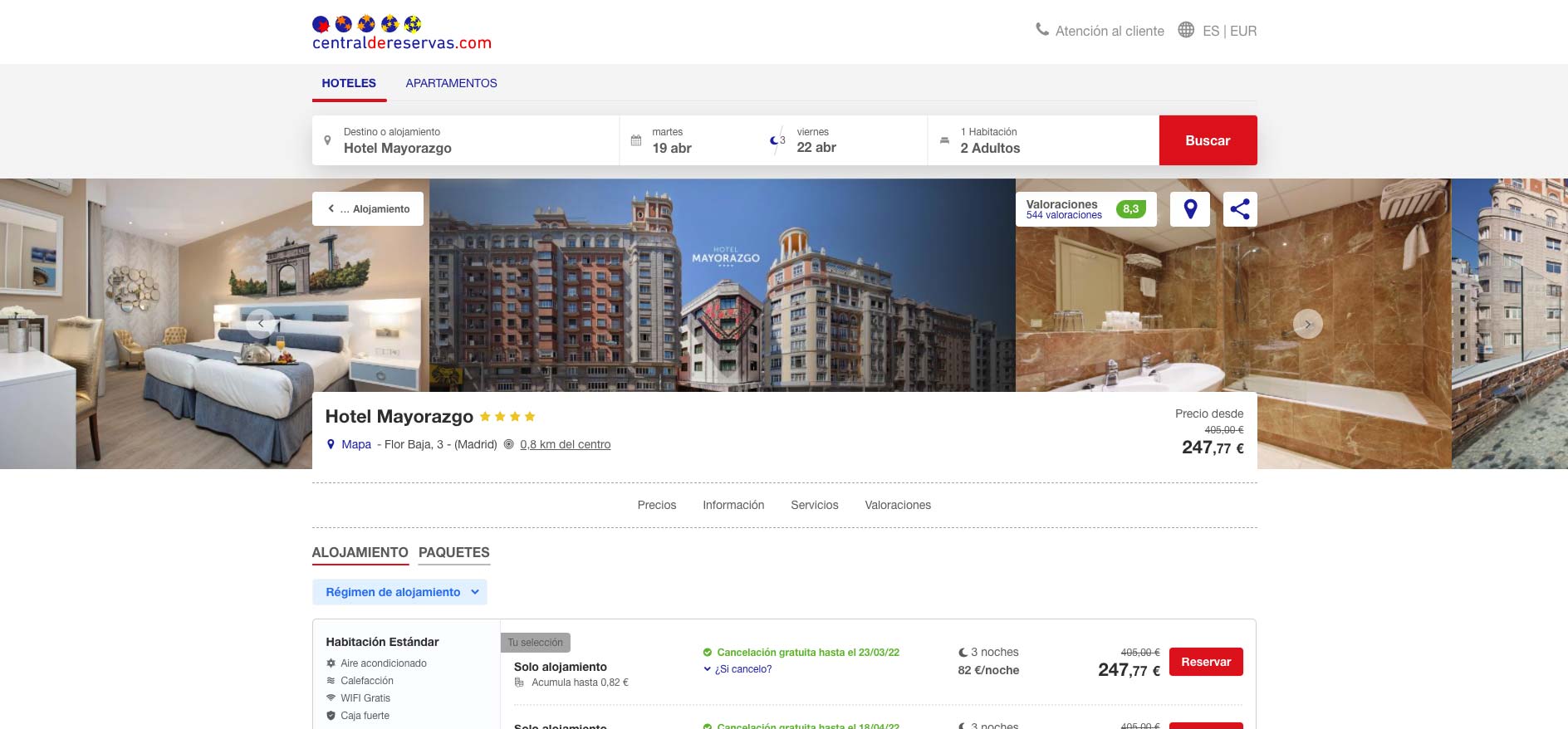
Task: Open the Mapa link
Action: click(356, 444)
